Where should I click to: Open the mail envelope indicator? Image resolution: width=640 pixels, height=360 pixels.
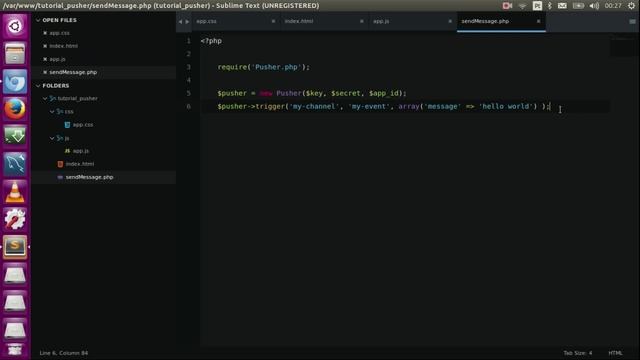click(x=562, y=6)
